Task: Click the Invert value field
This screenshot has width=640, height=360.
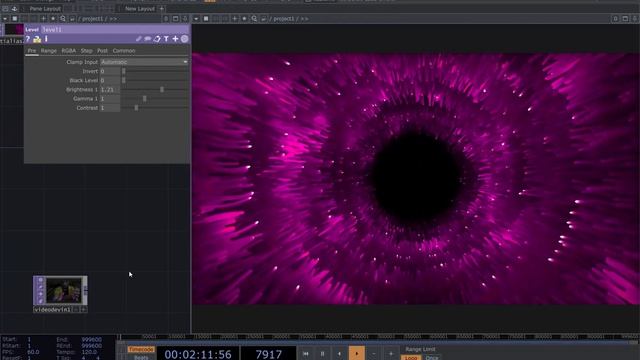Action: pyautogui.click(x=110, y=71)
